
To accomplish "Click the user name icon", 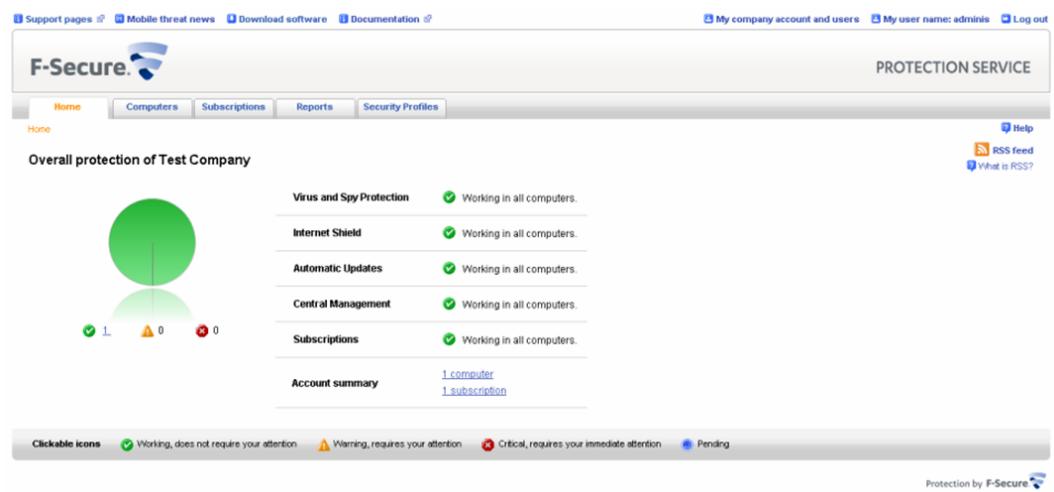I will click(876, 19).
